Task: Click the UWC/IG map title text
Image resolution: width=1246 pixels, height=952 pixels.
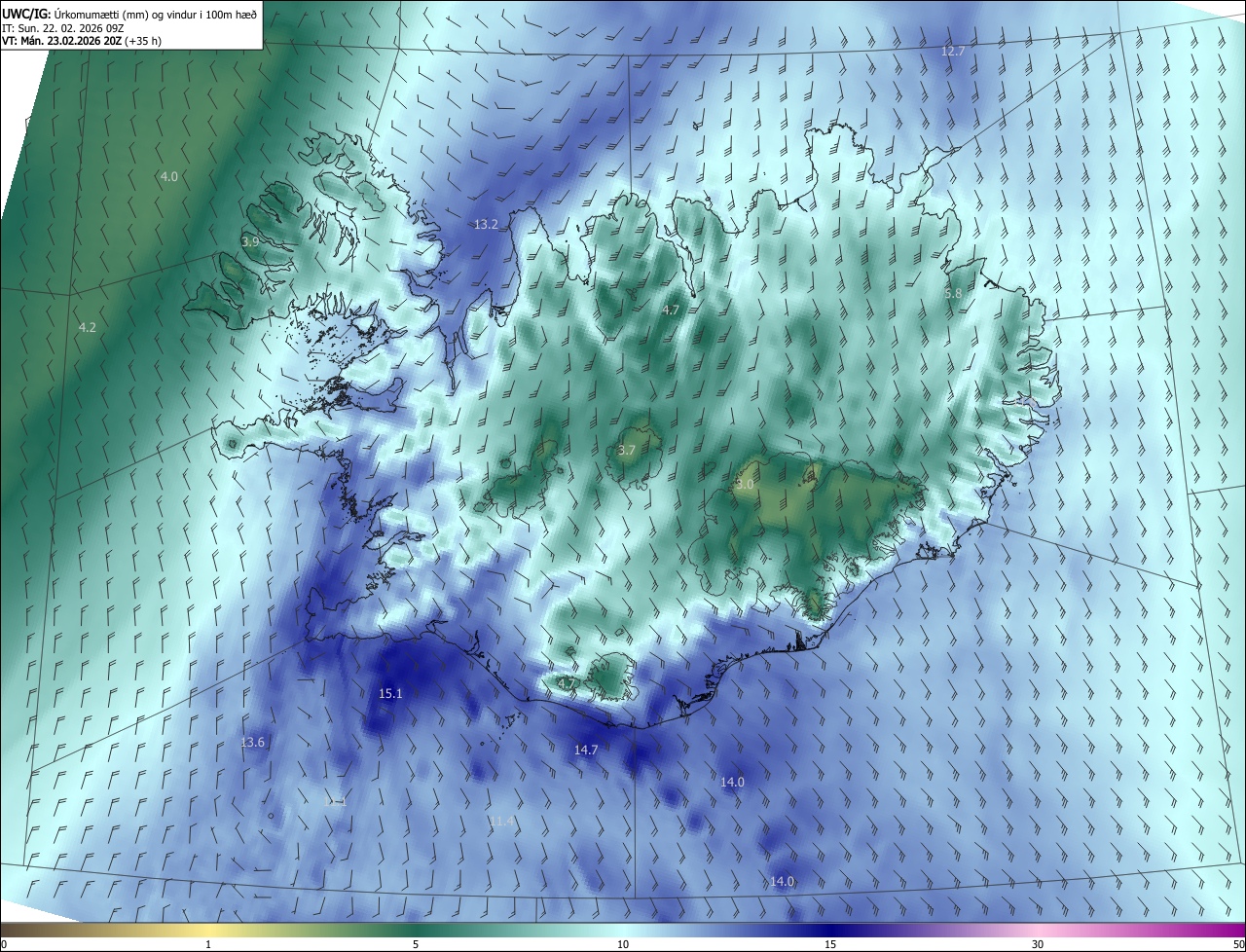Action: tap(129, 13)
